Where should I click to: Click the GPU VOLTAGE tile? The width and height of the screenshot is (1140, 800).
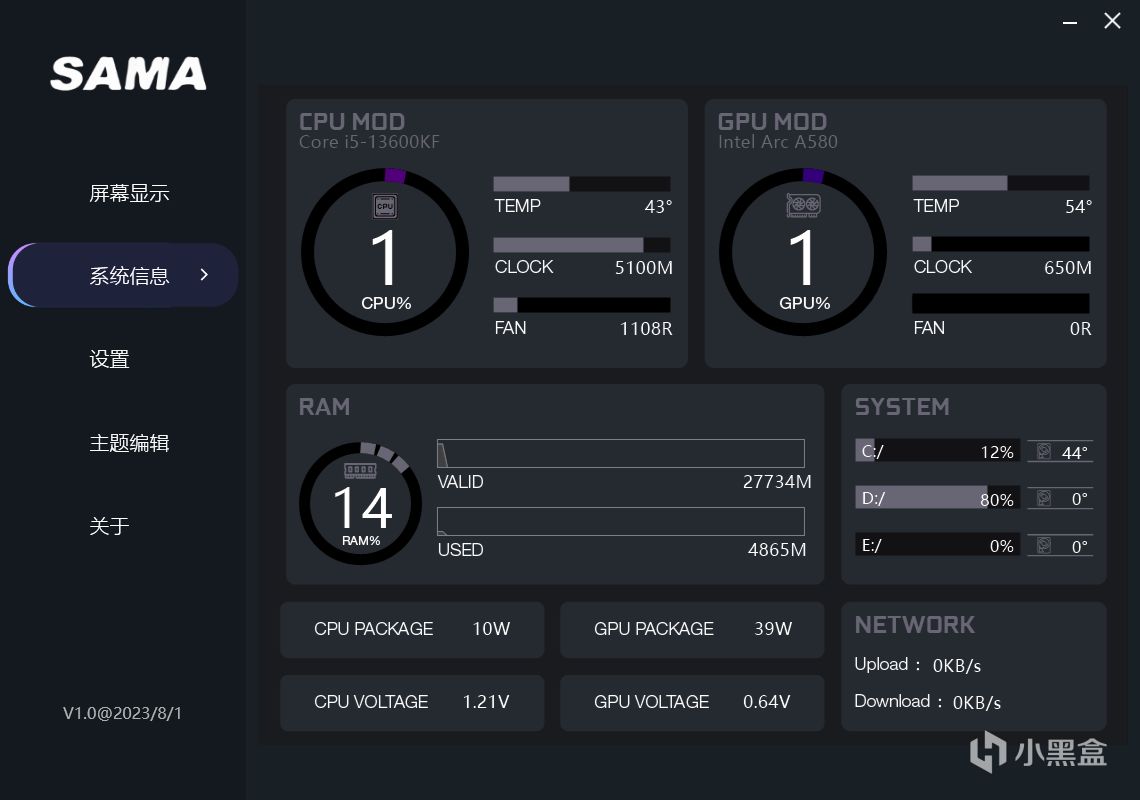[x=692, y=702]
